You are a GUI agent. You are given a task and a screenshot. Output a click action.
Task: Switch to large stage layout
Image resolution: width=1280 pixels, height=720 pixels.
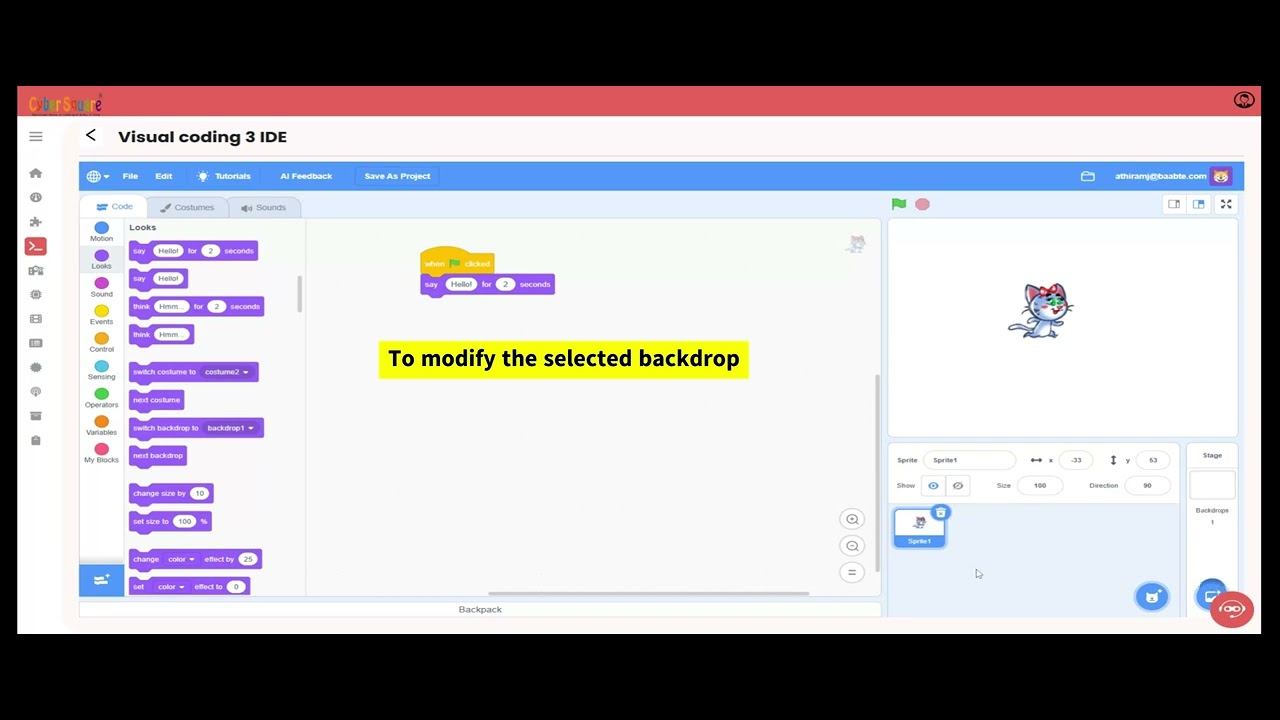tap(1198, 204)
